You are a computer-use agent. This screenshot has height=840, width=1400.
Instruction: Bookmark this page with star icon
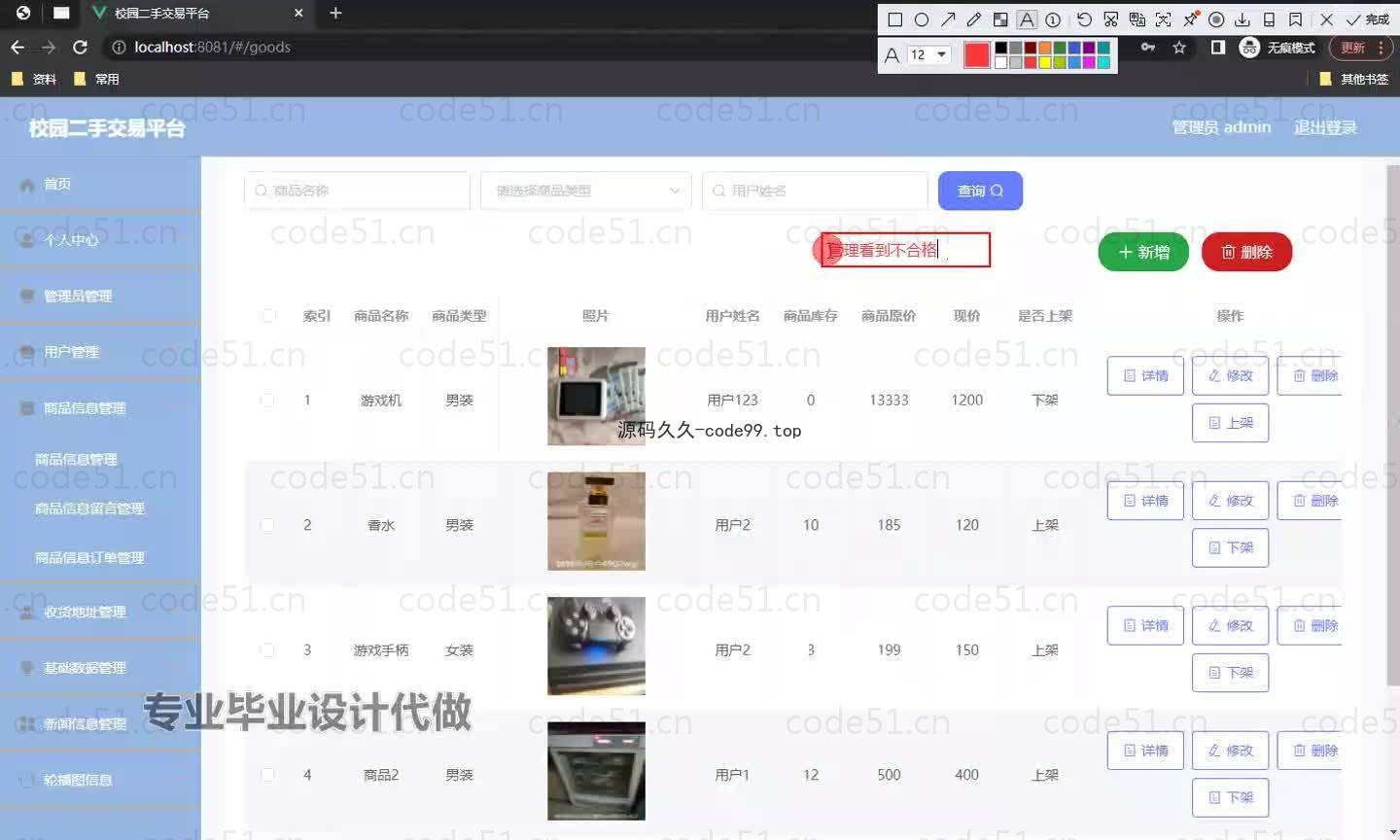point(1179,47)
